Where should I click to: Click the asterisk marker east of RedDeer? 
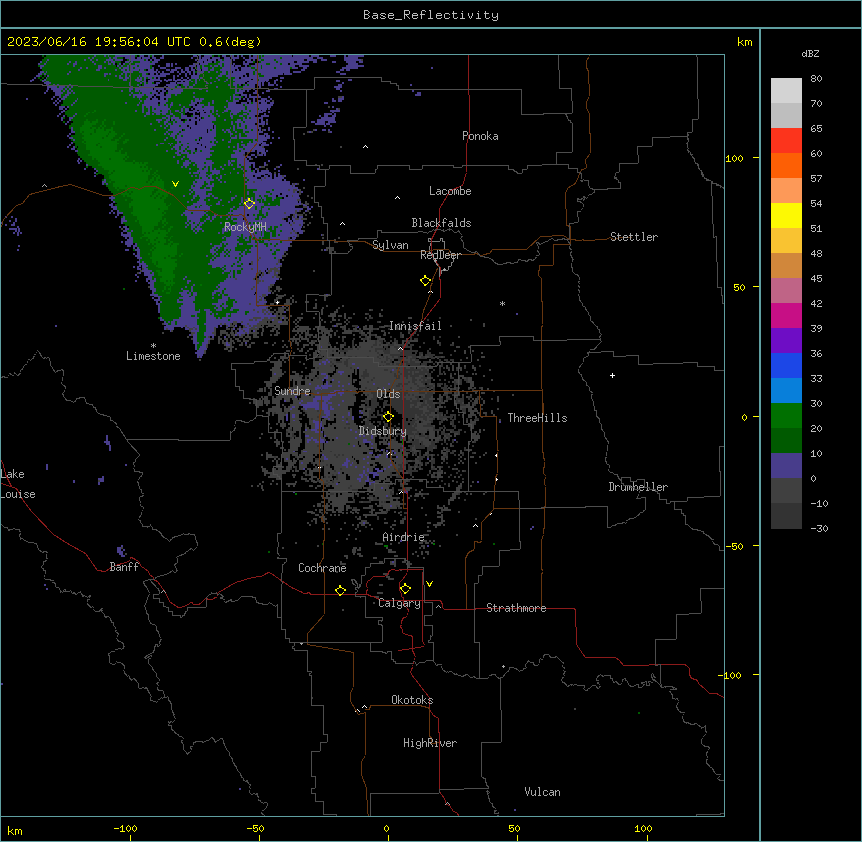click(502, 303)
